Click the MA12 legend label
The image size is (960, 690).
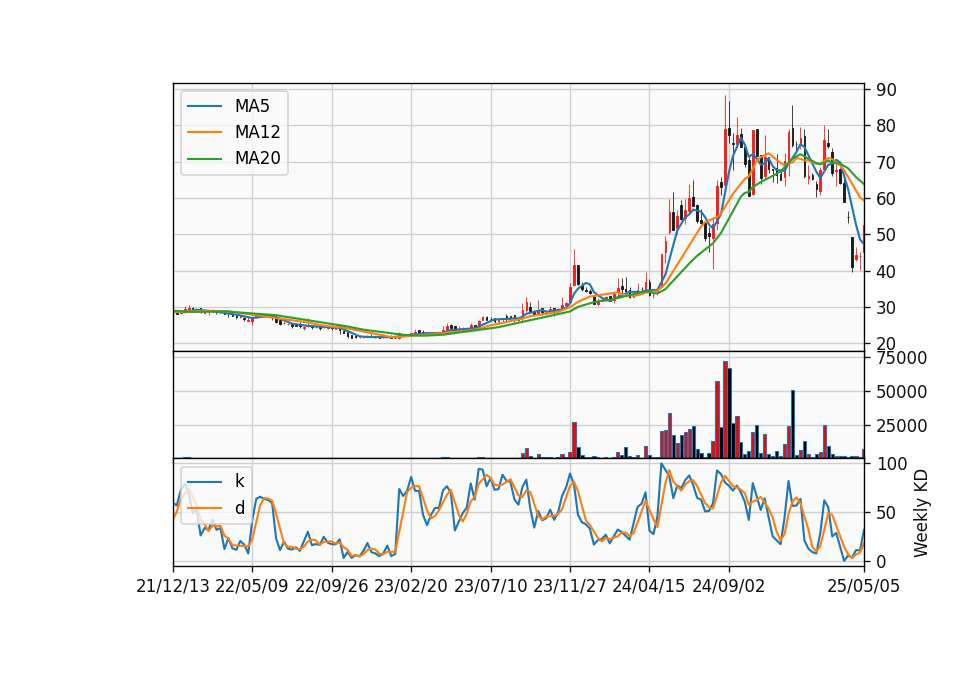coord(257,132)
